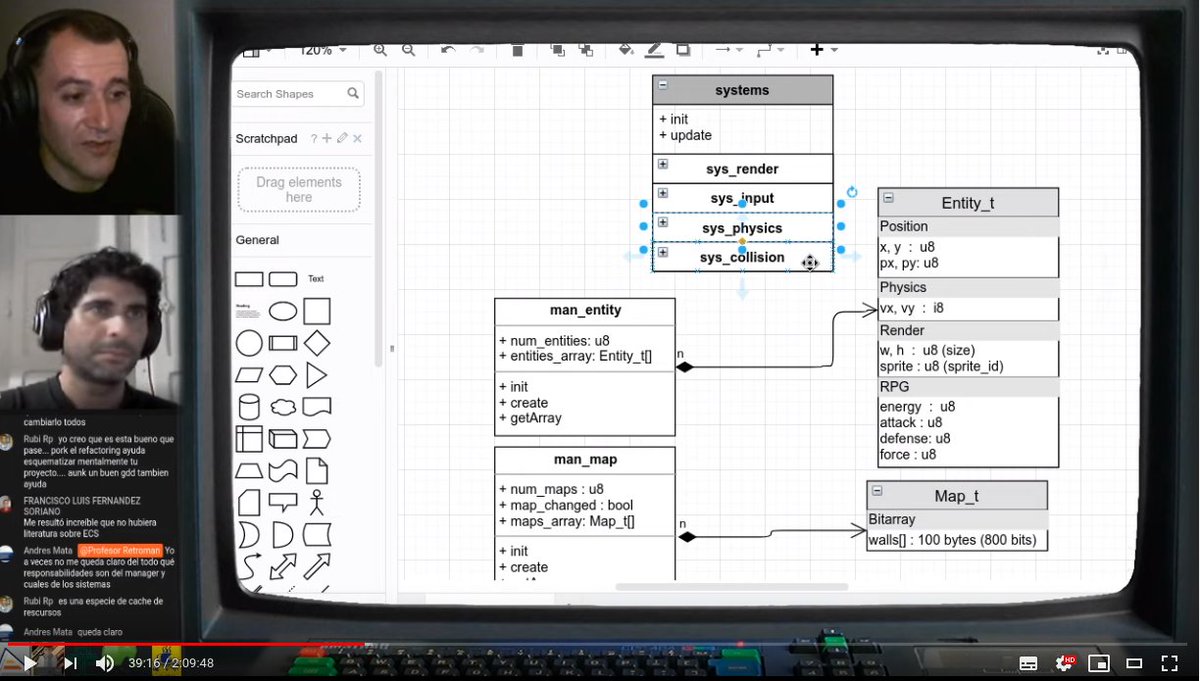Image resolution: width=1200 pixels, height=681 pixels.
Task: Click the Search Shapes field
Action: coord(299,94)
